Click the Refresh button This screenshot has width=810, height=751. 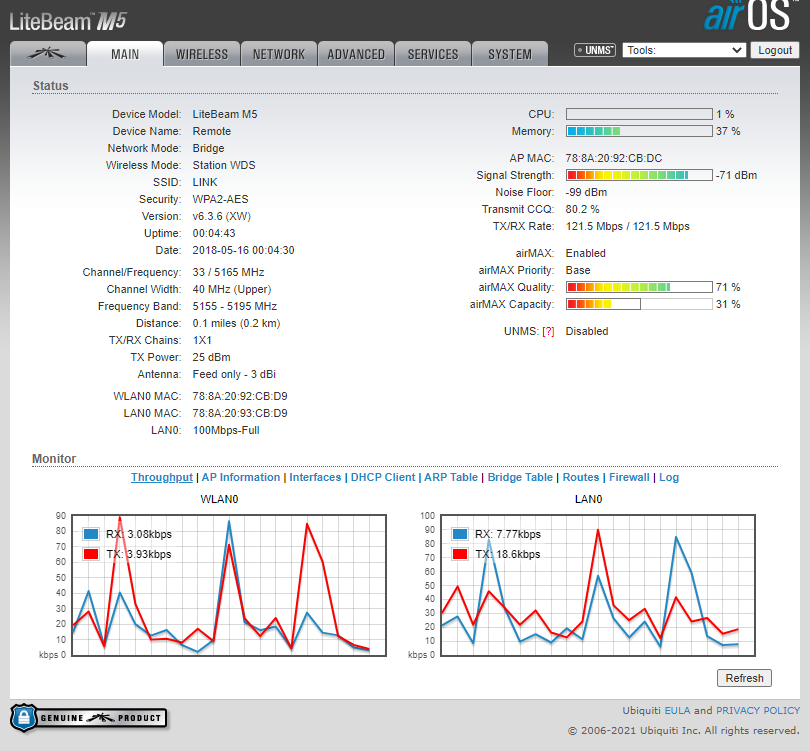tap(744, 678)
